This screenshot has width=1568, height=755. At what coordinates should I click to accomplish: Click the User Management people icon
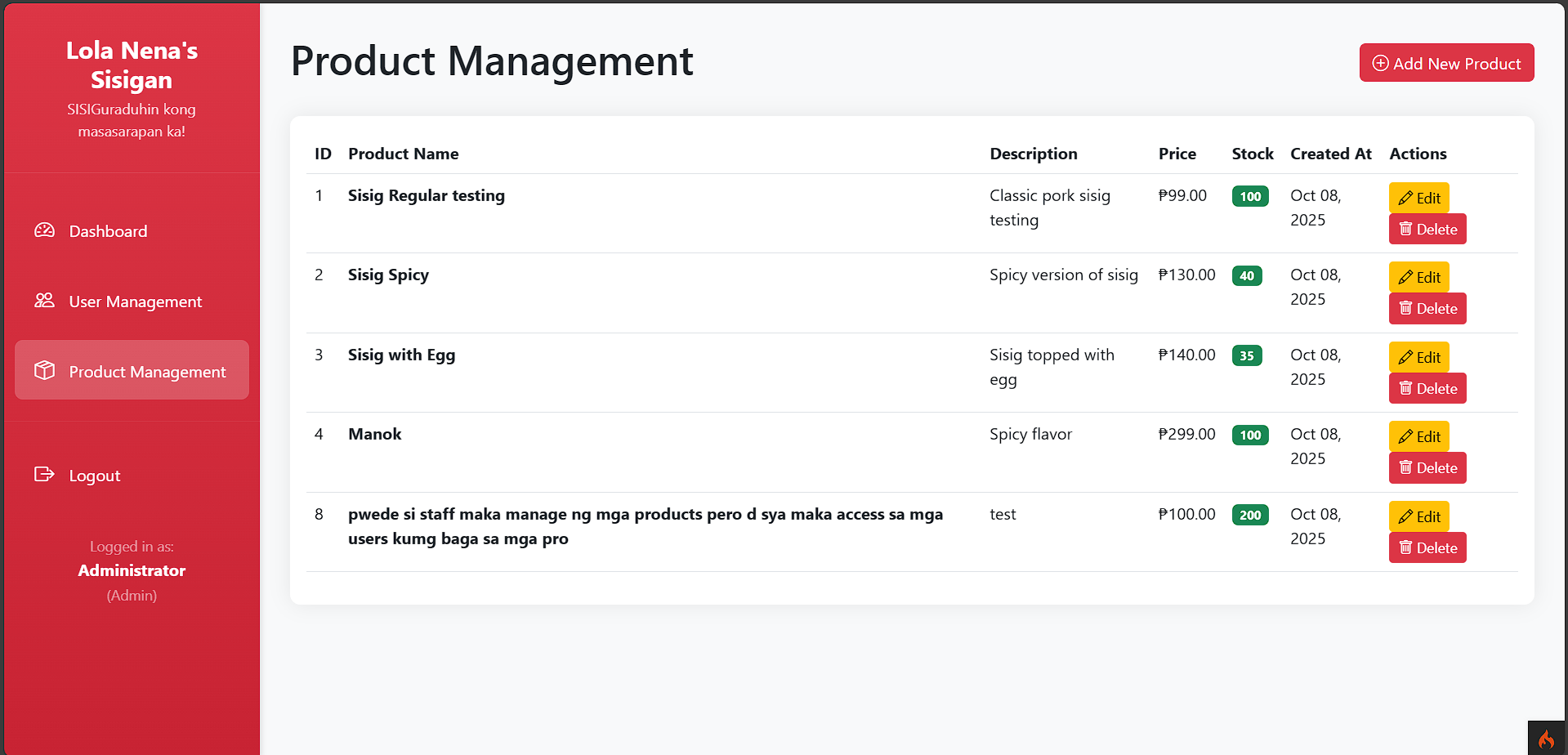43,301
